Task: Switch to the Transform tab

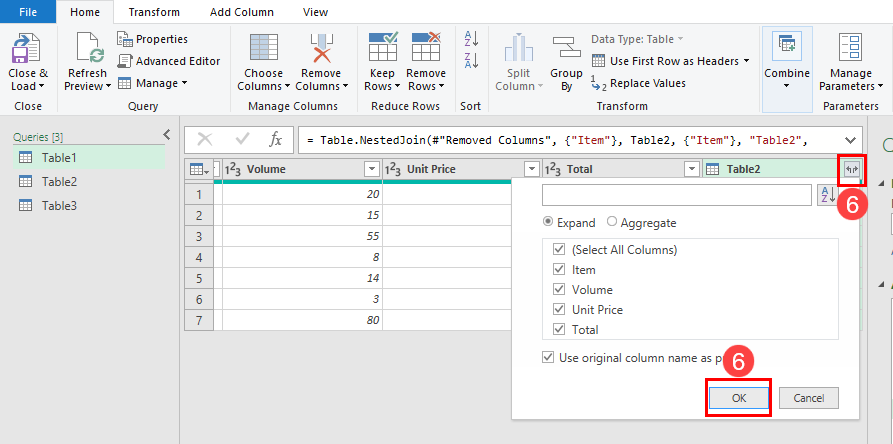Action: (154, 12)
